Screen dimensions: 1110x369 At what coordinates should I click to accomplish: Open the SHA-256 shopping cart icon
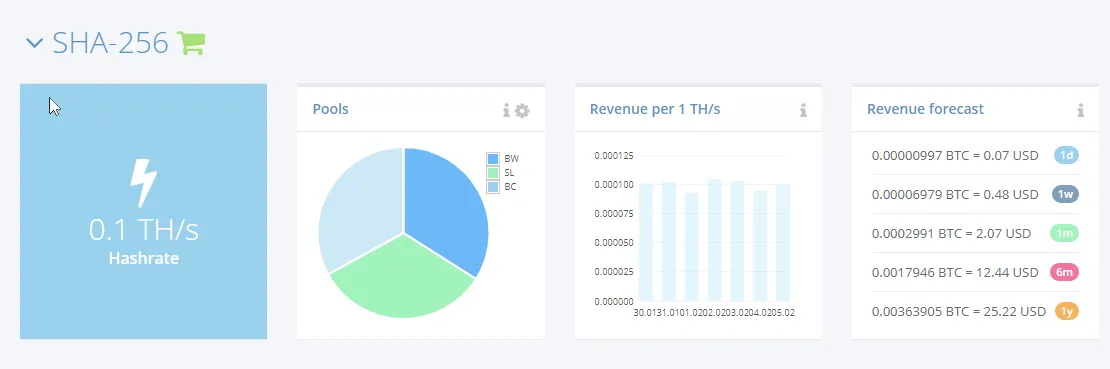point(190,43)
